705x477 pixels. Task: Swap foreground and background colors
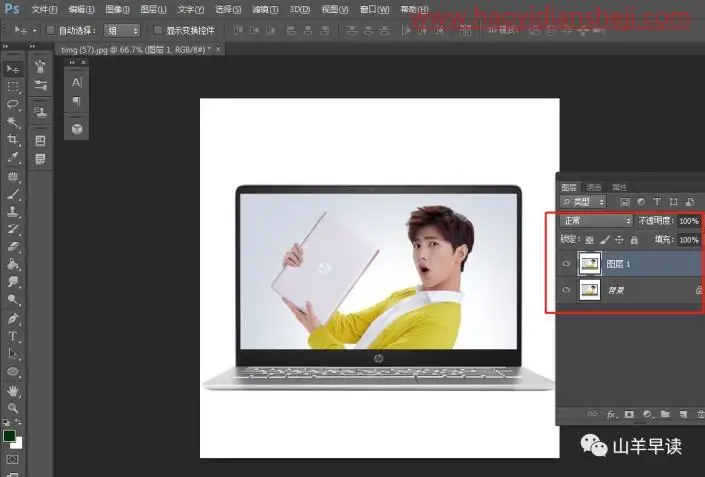pos(18,422)
